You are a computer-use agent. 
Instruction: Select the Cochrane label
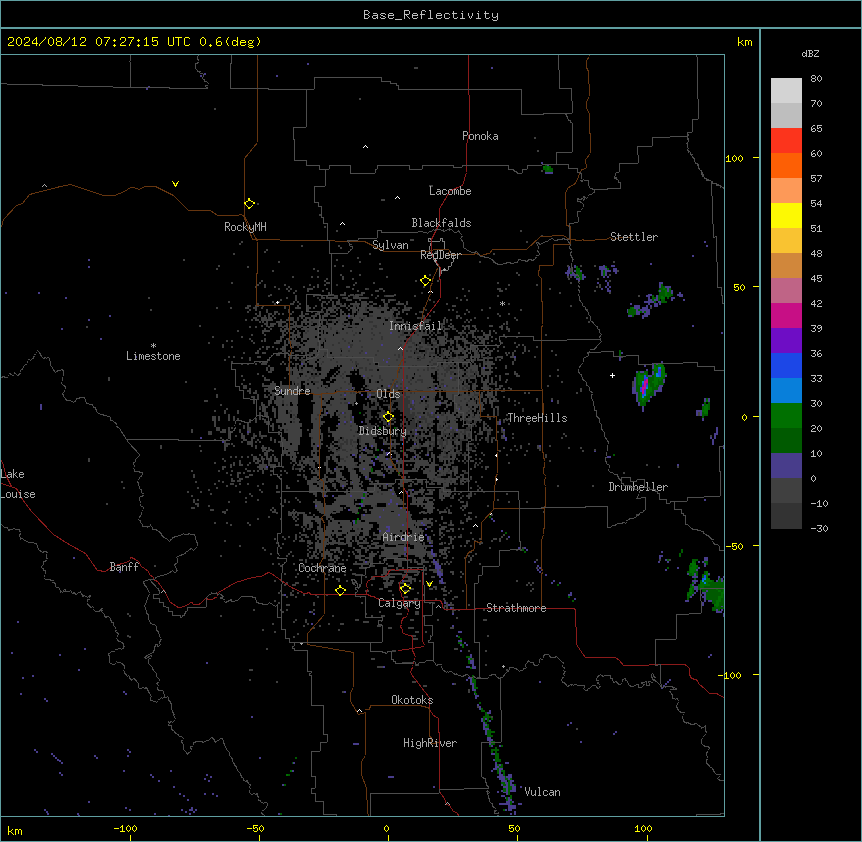coord(322,568)
